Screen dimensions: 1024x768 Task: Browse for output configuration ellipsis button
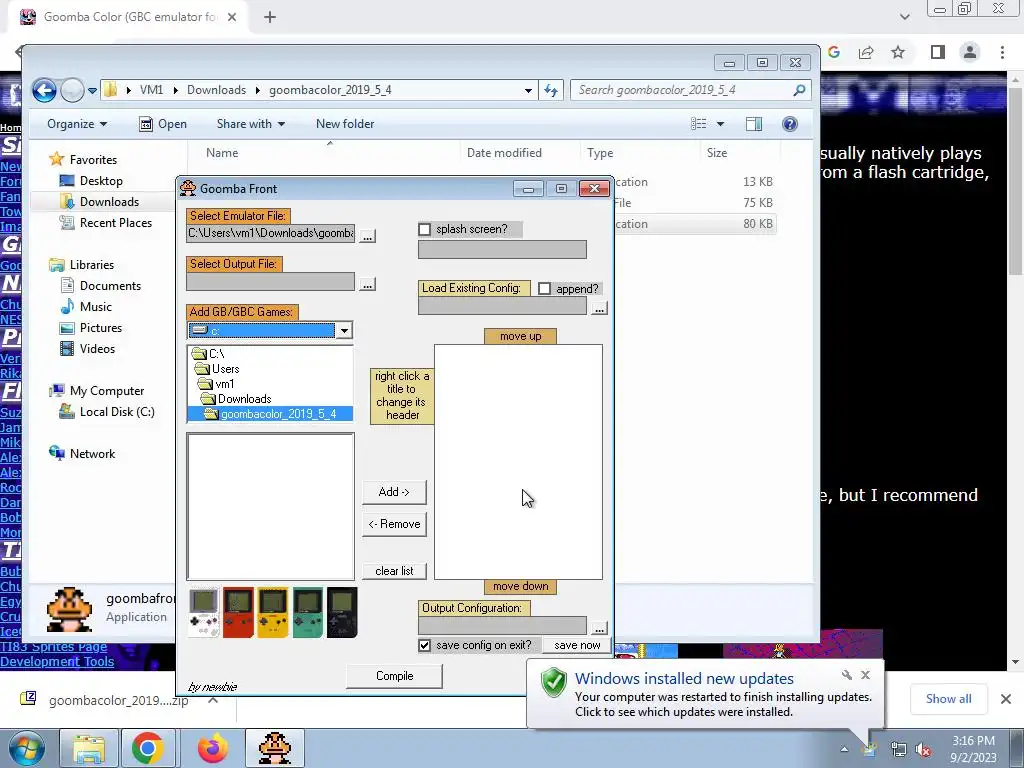[x=599, y=628]
